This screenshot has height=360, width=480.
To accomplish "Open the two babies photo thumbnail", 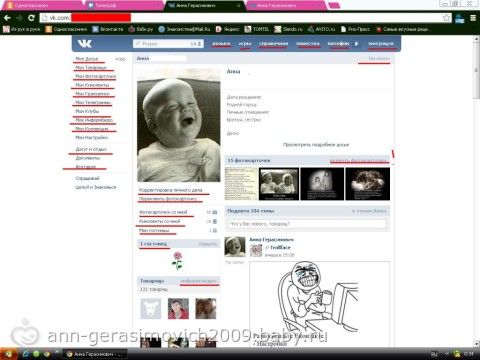I will coord(279,184).
